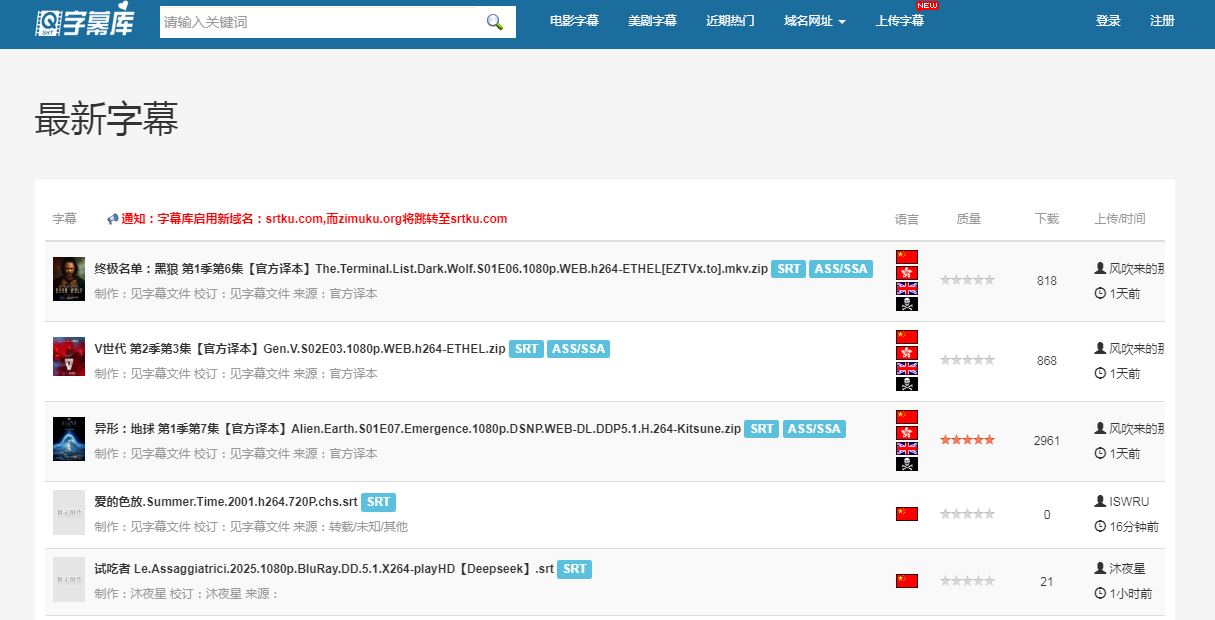The width and height of the screenshot is (1215, 620).
Task: Click UK flag for Alien Earth subtitle
Action: [x=906, y=449]
